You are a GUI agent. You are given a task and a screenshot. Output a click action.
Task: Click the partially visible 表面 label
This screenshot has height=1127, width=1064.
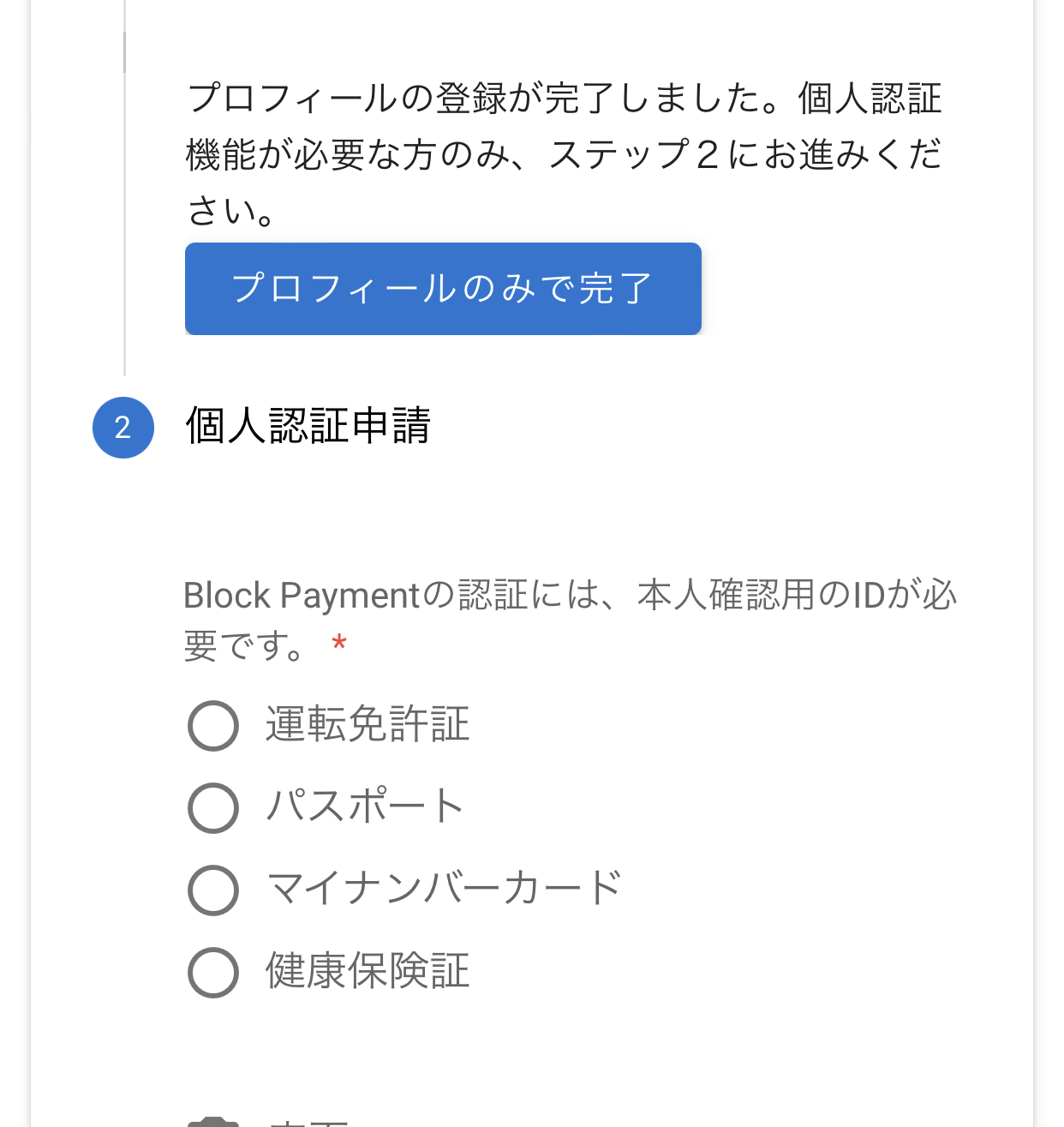point(308,1123)
